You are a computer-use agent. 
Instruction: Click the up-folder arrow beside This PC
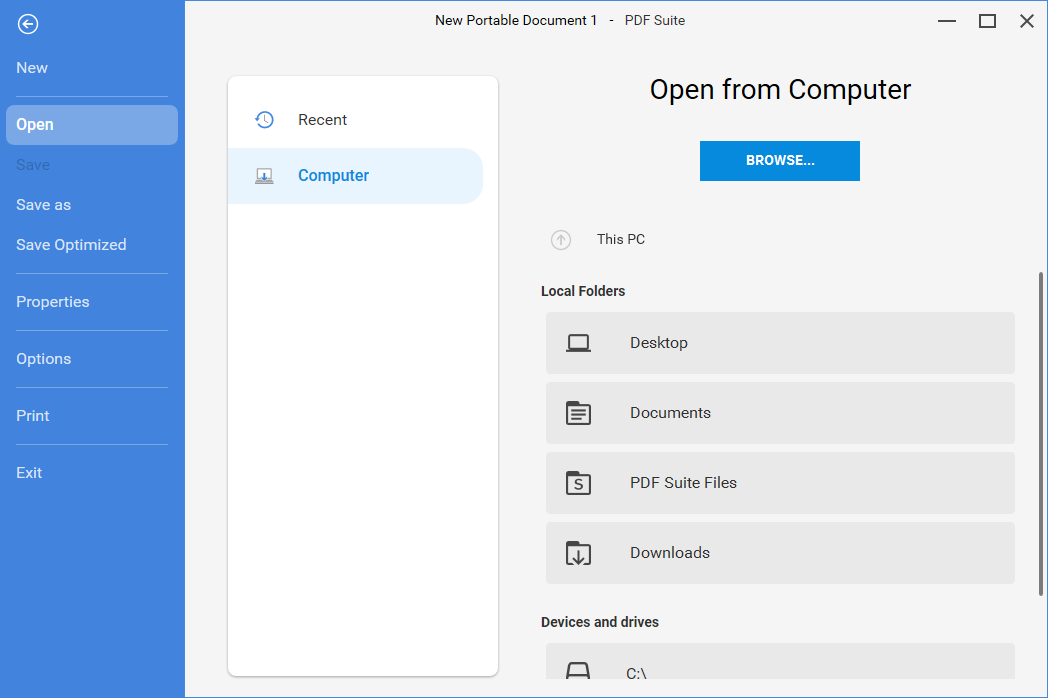(x=561, y=239)
